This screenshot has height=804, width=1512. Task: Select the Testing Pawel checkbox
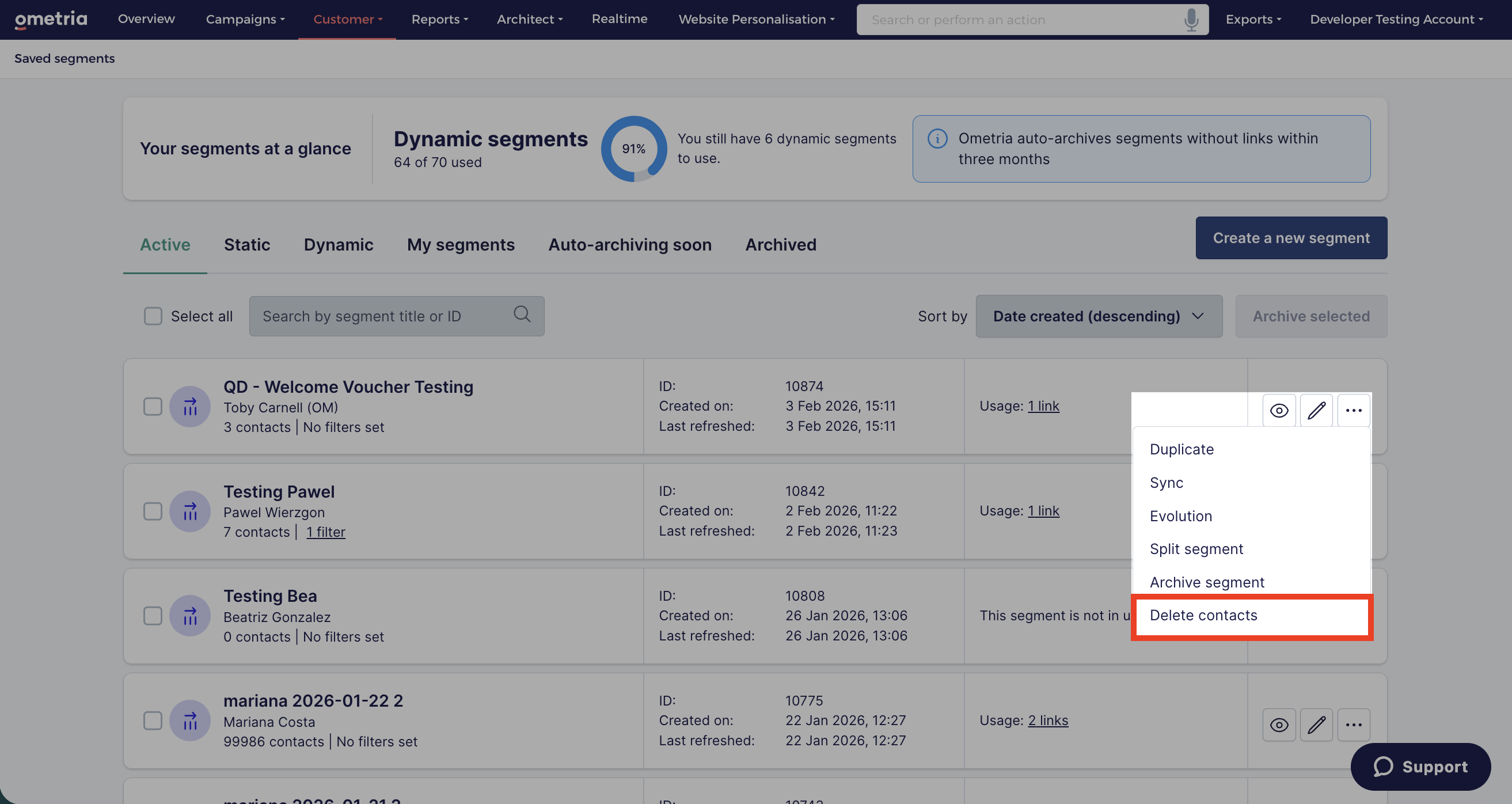pyautogui.click(x=153, y=511)
